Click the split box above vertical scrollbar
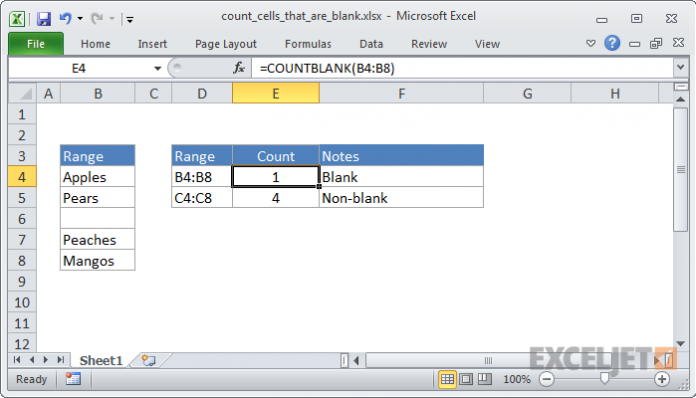 tap(680, 87)
